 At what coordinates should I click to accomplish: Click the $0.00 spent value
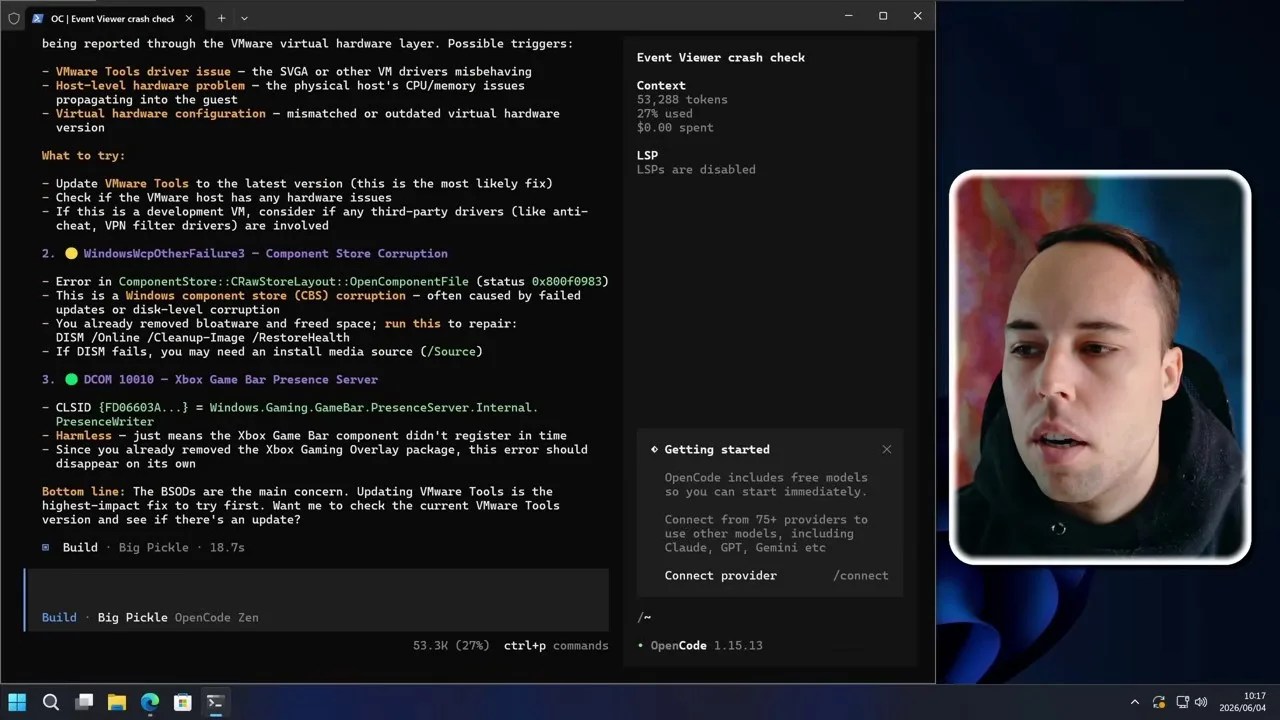pos(675,127)
